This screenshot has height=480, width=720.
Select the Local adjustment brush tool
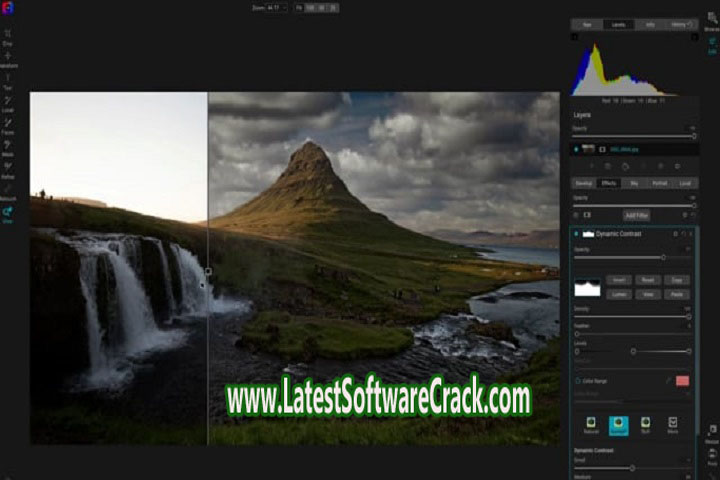click(x=7, y=103)
